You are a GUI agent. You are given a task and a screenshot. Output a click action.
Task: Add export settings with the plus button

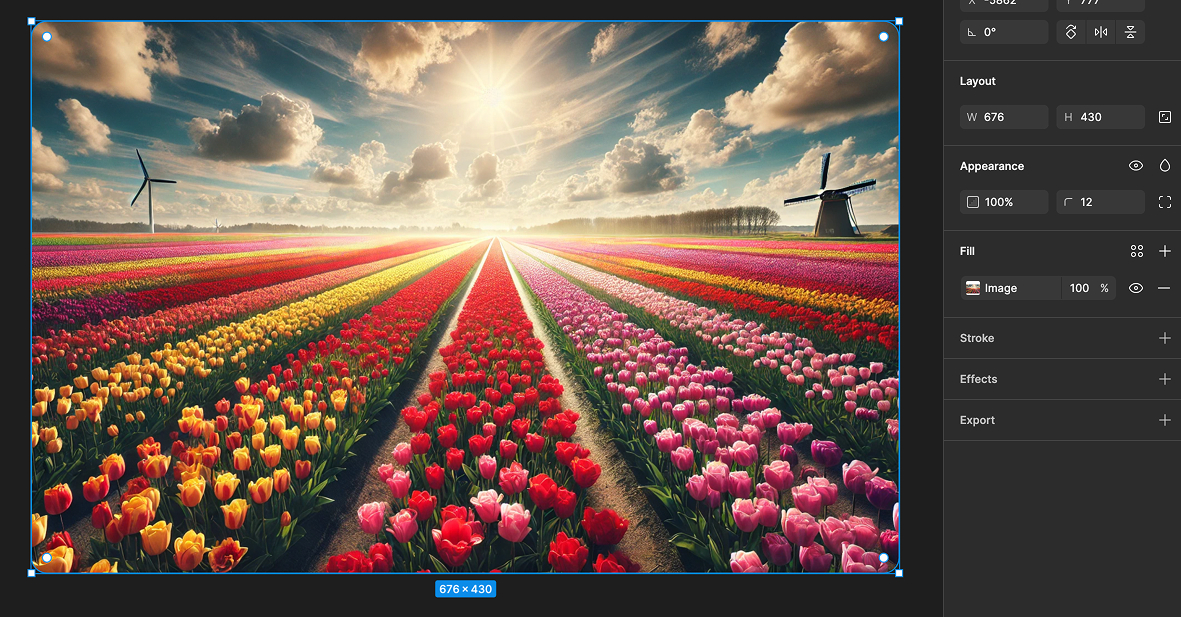point(1165,420)
